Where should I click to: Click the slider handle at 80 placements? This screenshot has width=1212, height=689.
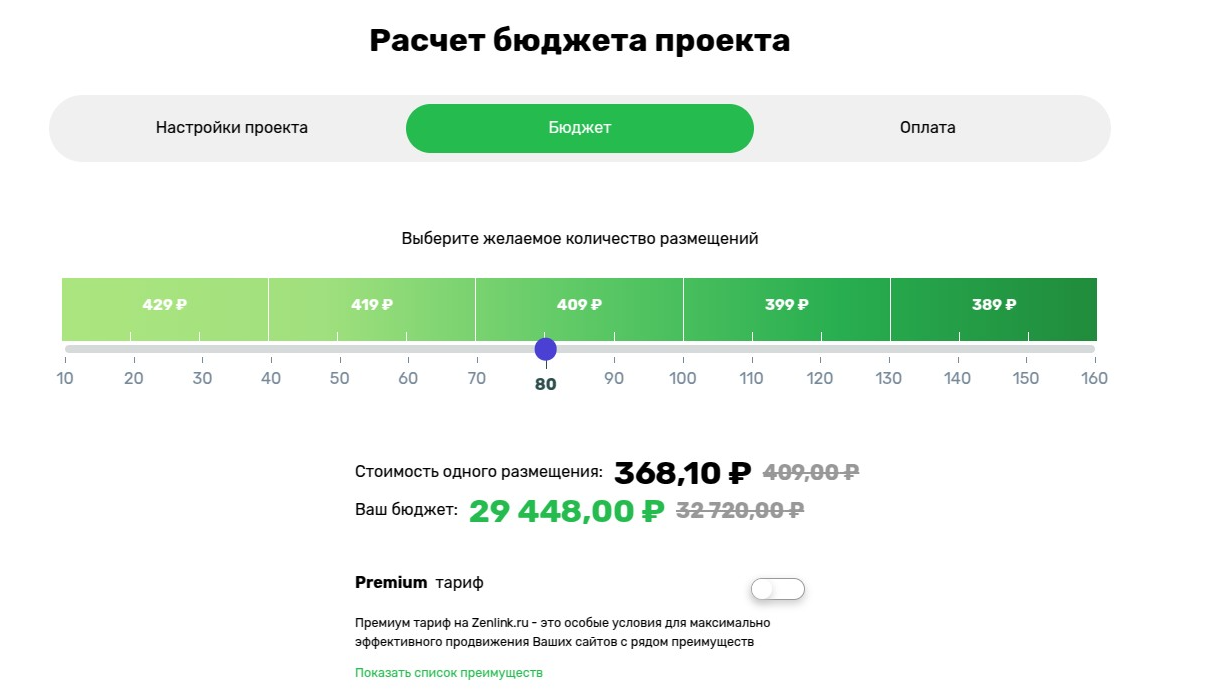click(545, 349)
